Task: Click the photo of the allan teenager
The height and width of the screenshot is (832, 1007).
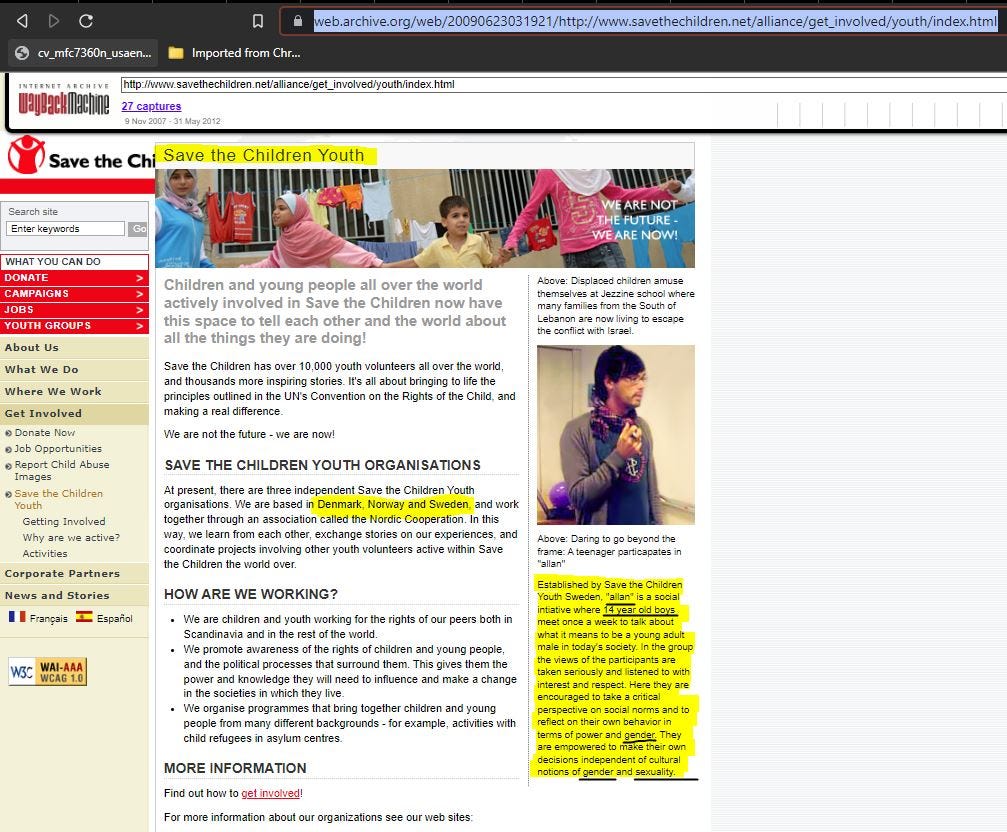Action: pyautogui.click(x=615, y=435)
